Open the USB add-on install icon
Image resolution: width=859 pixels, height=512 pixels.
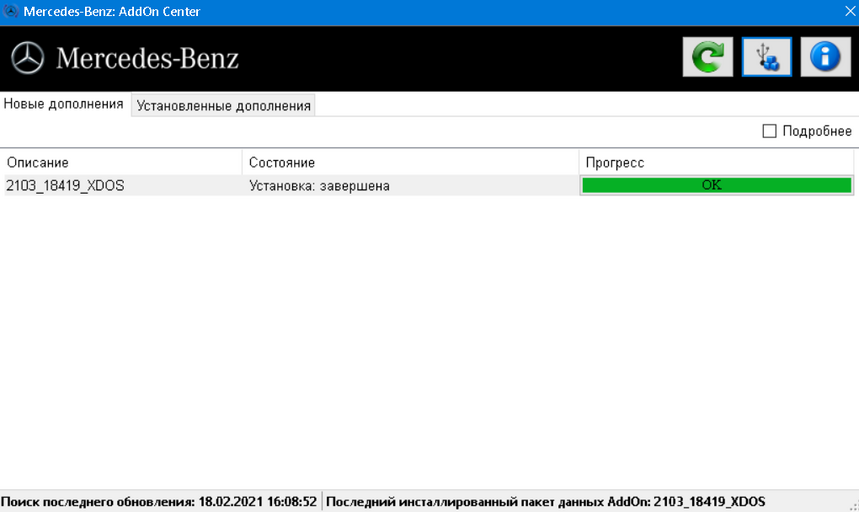point(766,57)
